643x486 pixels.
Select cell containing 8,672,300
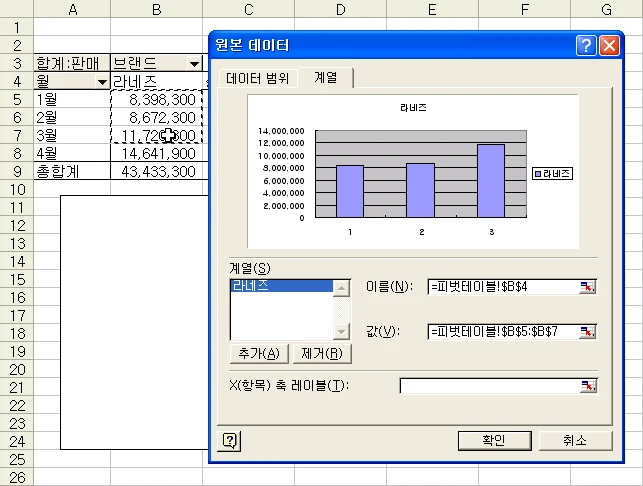click(156, 117)
